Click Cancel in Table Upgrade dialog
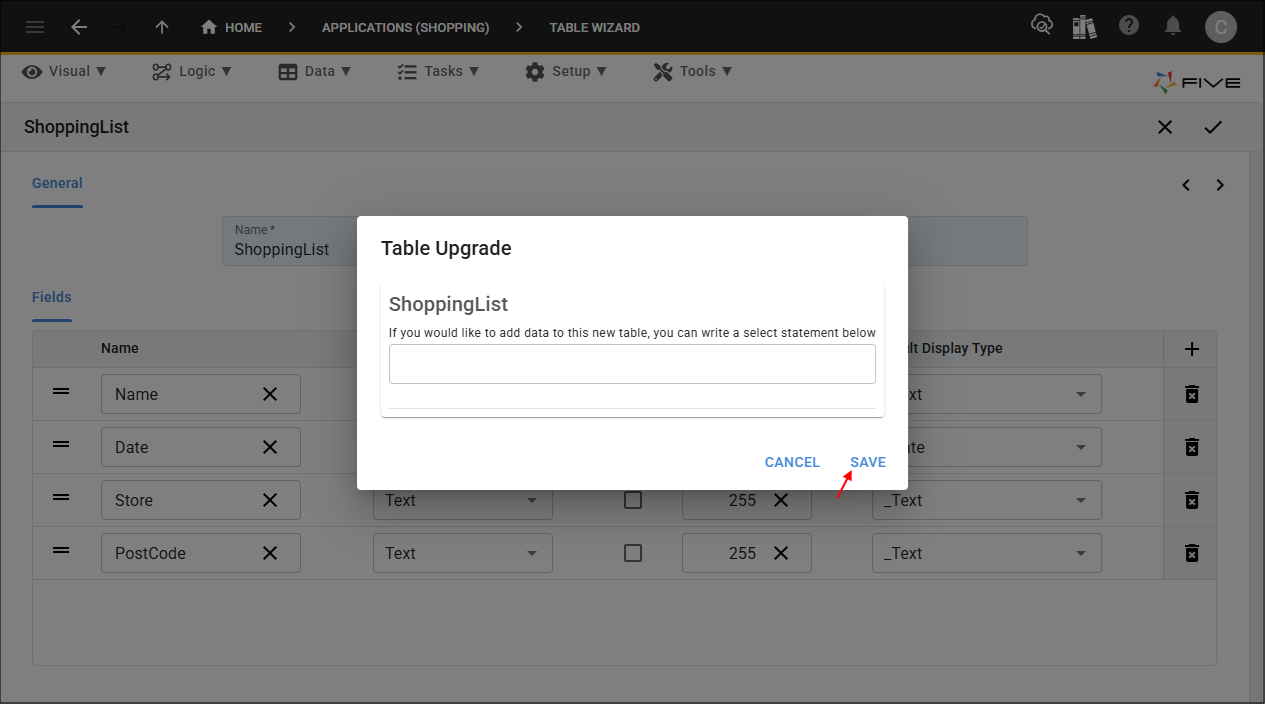Screen dimensions: 1265x704 click(x=792, y=462)
